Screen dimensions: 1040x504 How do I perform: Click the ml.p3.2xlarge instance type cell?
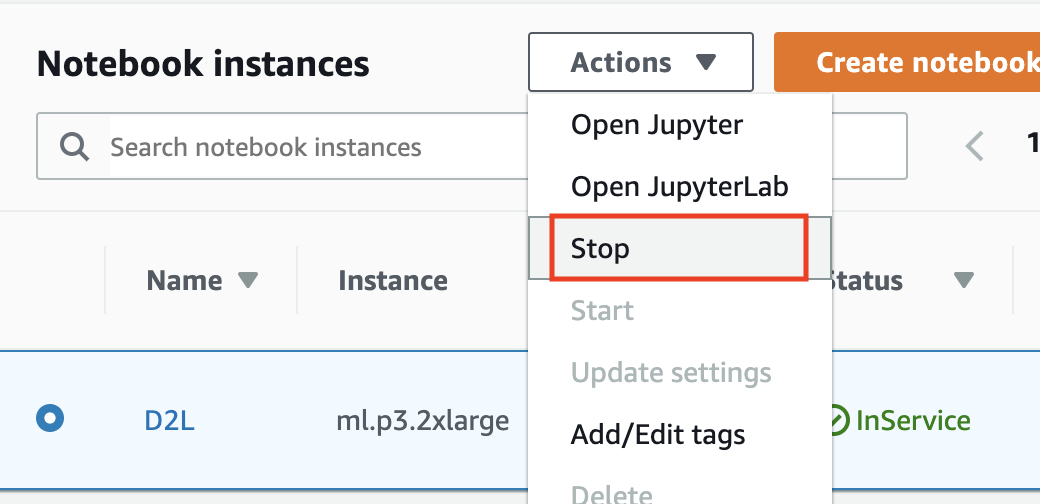point(422,421)
